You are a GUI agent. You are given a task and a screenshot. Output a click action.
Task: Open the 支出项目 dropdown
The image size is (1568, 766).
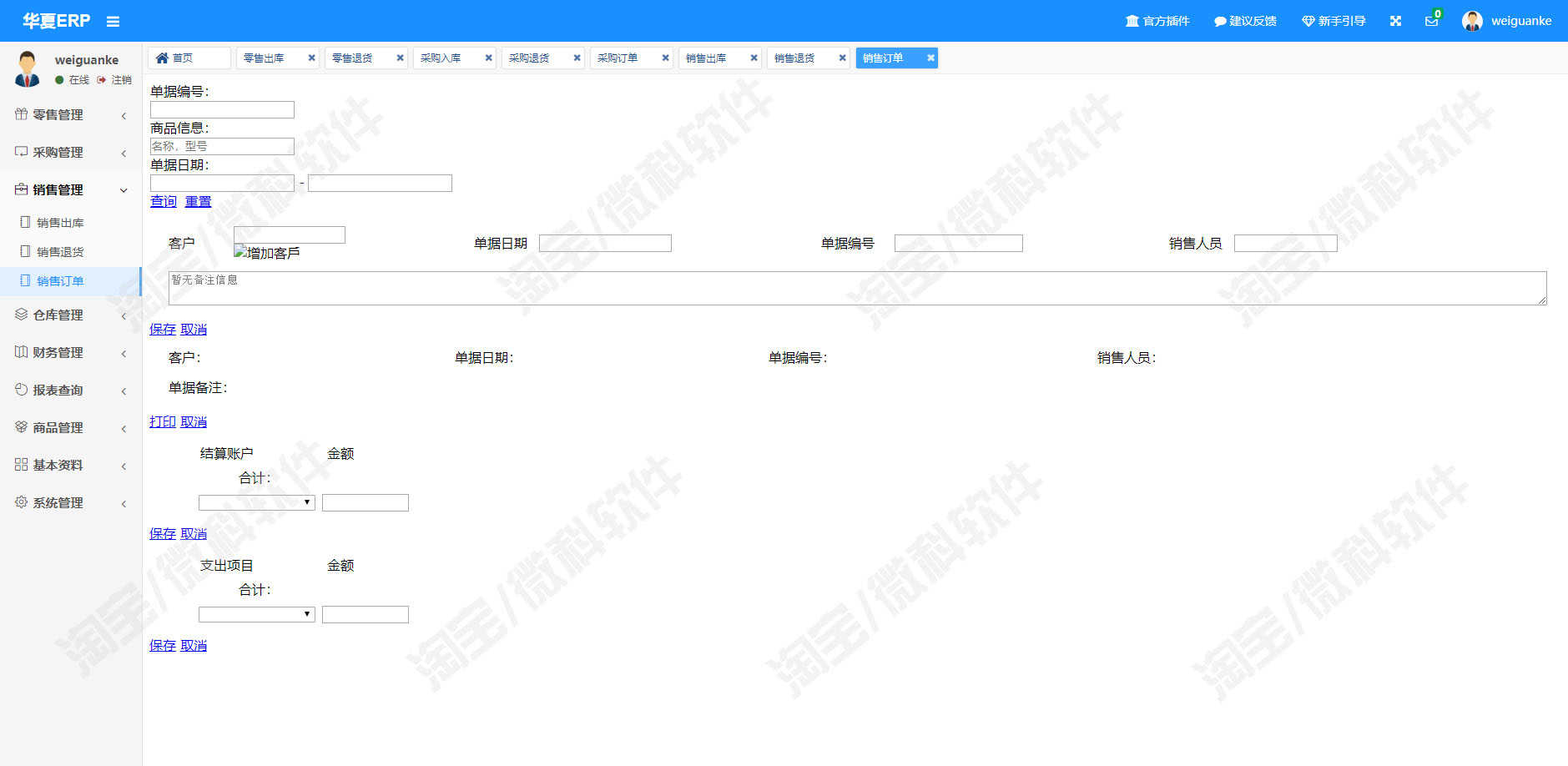tap(256, 614)
